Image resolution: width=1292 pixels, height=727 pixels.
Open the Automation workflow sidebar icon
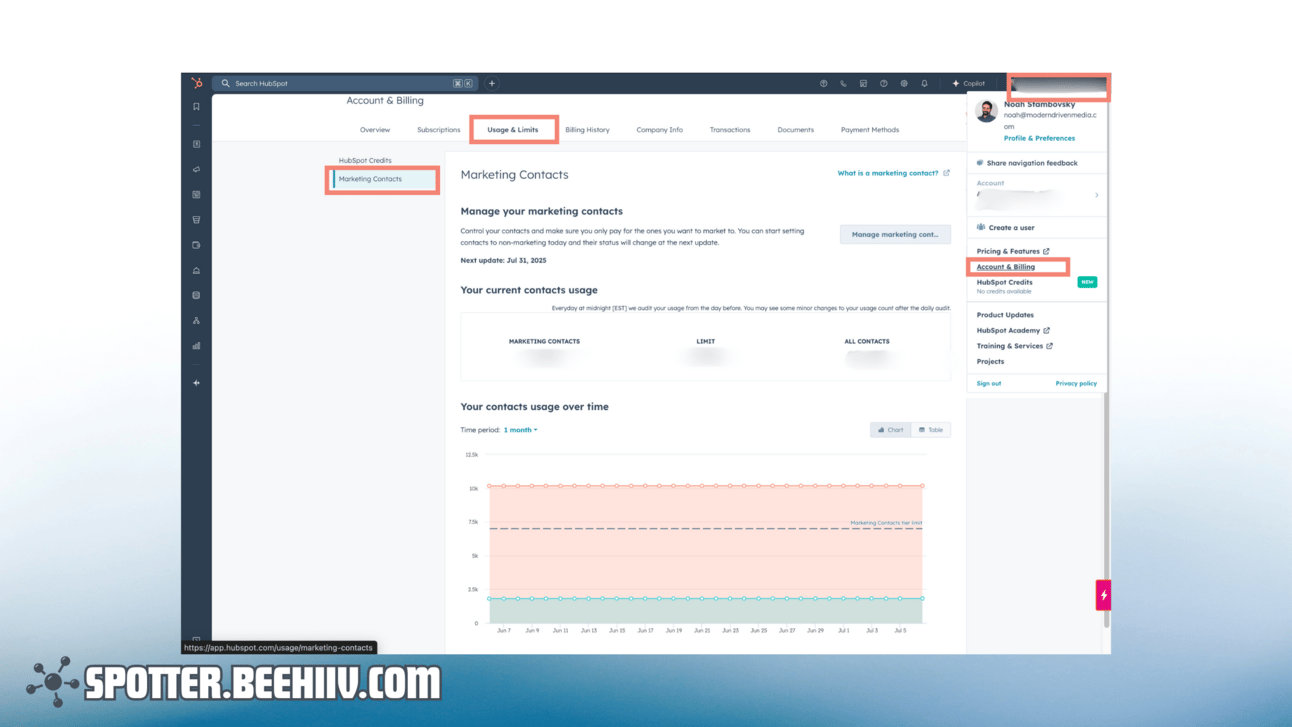(x=196, y=321)
